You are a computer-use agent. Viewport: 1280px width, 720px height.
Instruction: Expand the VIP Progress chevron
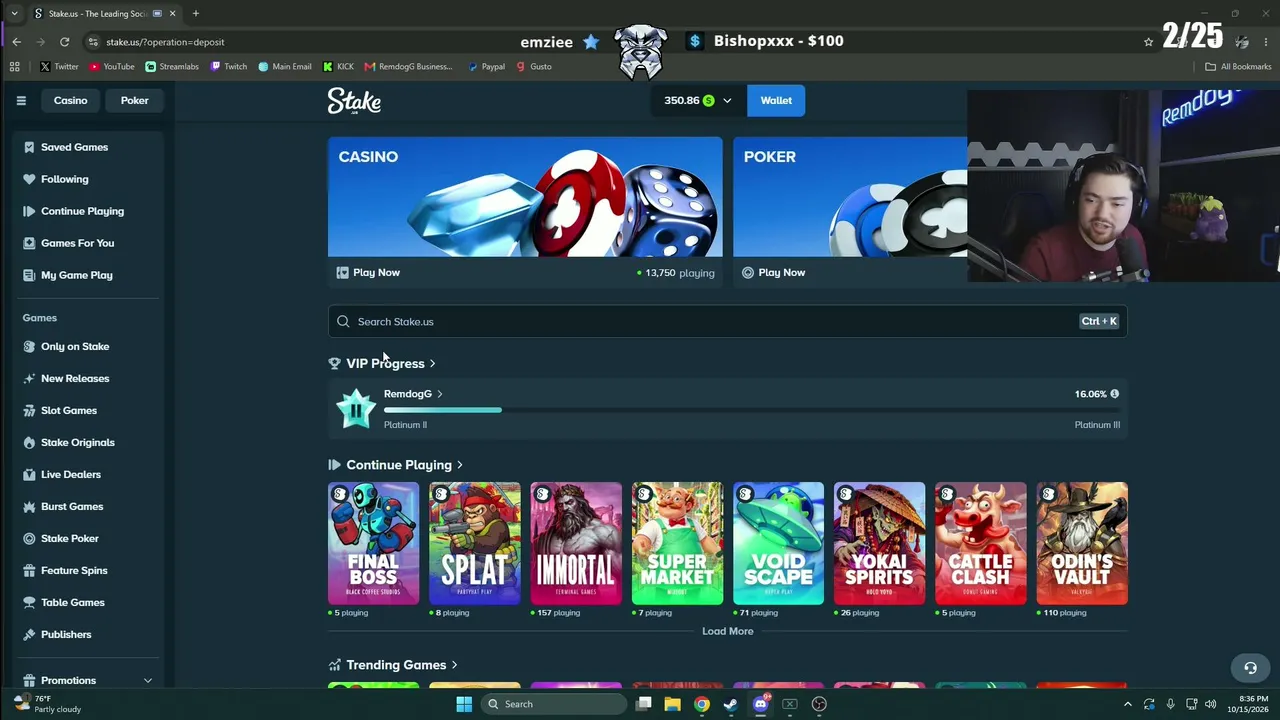click(x=432, y=364)
